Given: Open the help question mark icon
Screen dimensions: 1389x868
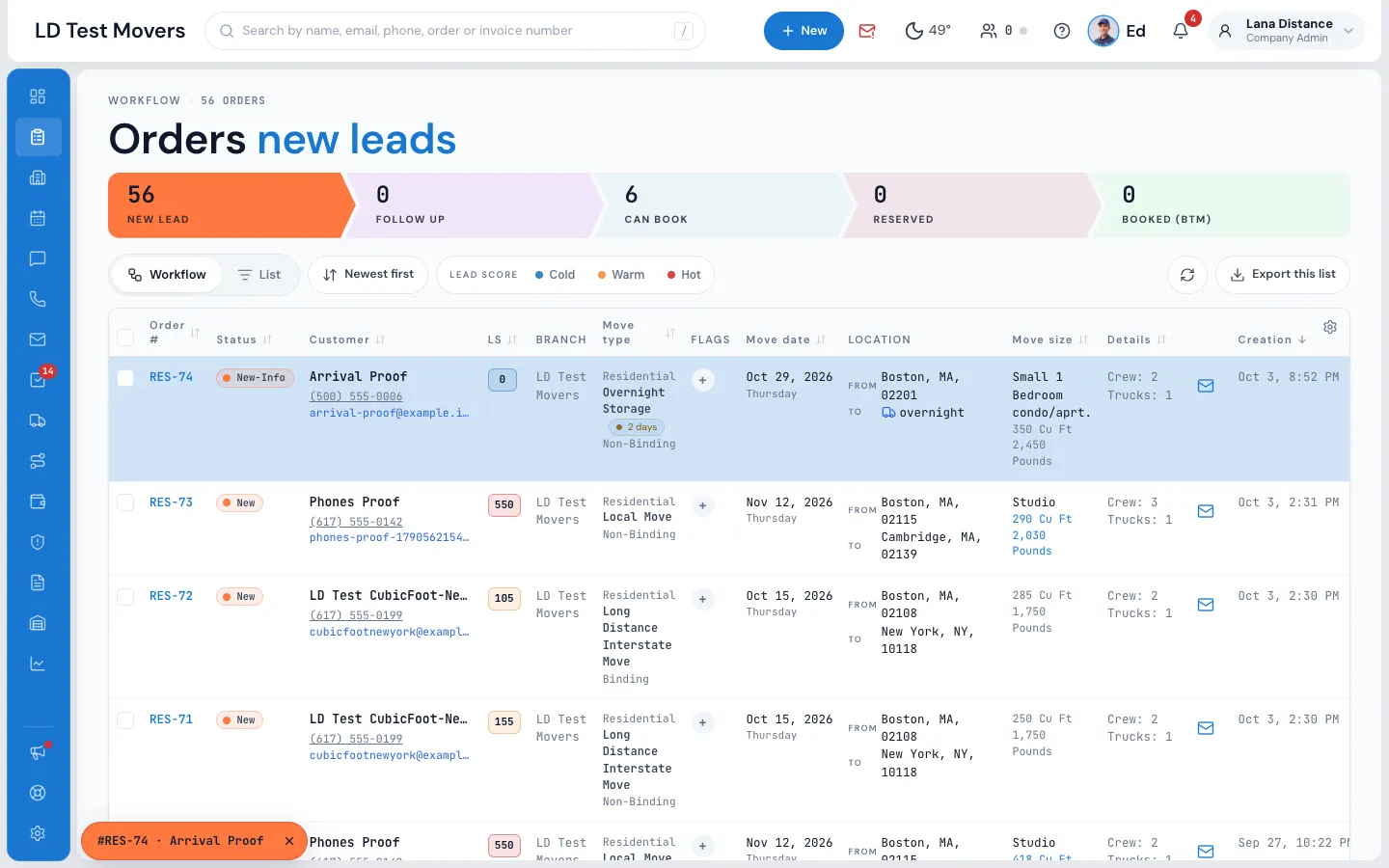Looking at the screenshot, I should coord(1062,31).
